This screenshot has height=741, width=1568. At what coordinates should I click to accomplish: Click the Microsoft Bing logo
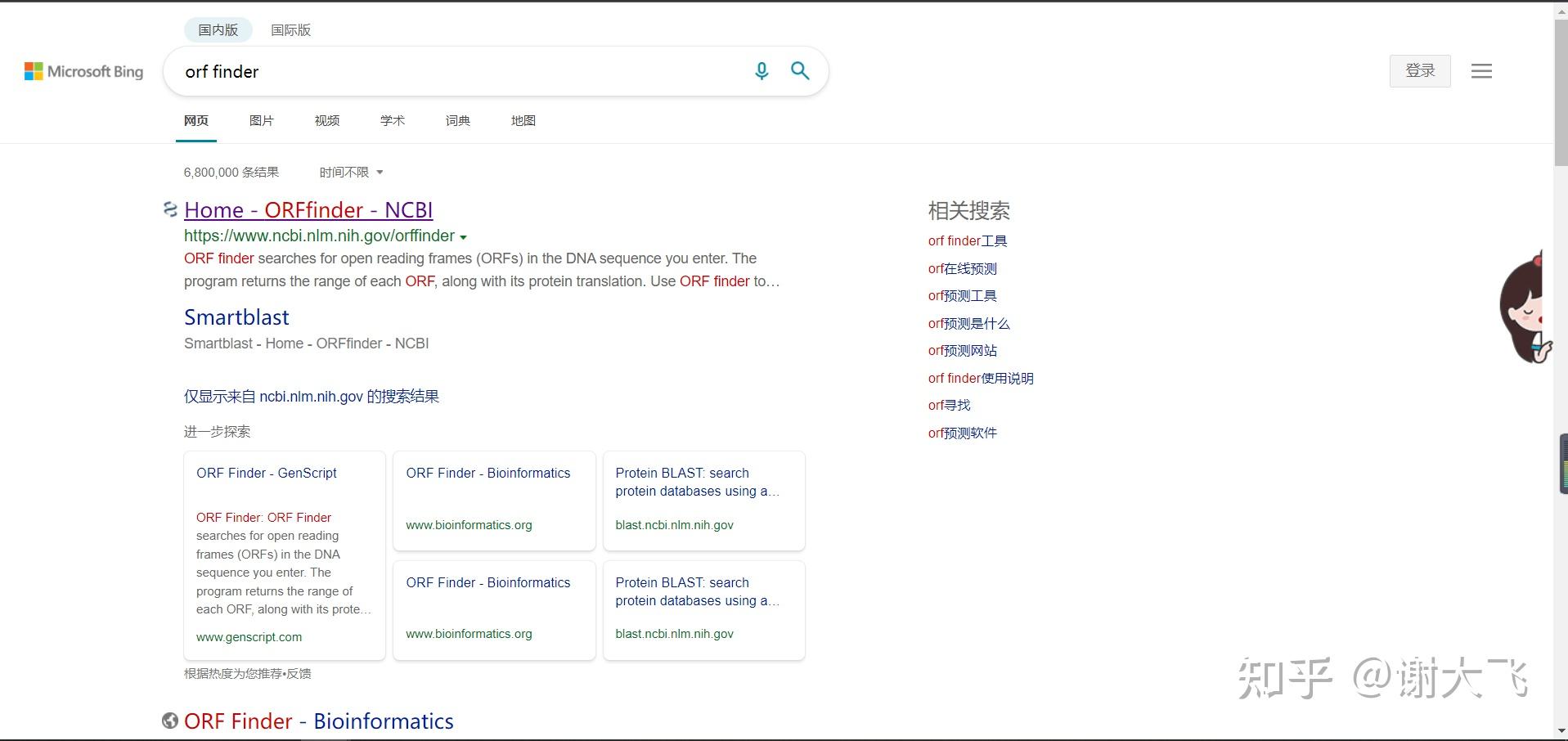tap(83, 71)
